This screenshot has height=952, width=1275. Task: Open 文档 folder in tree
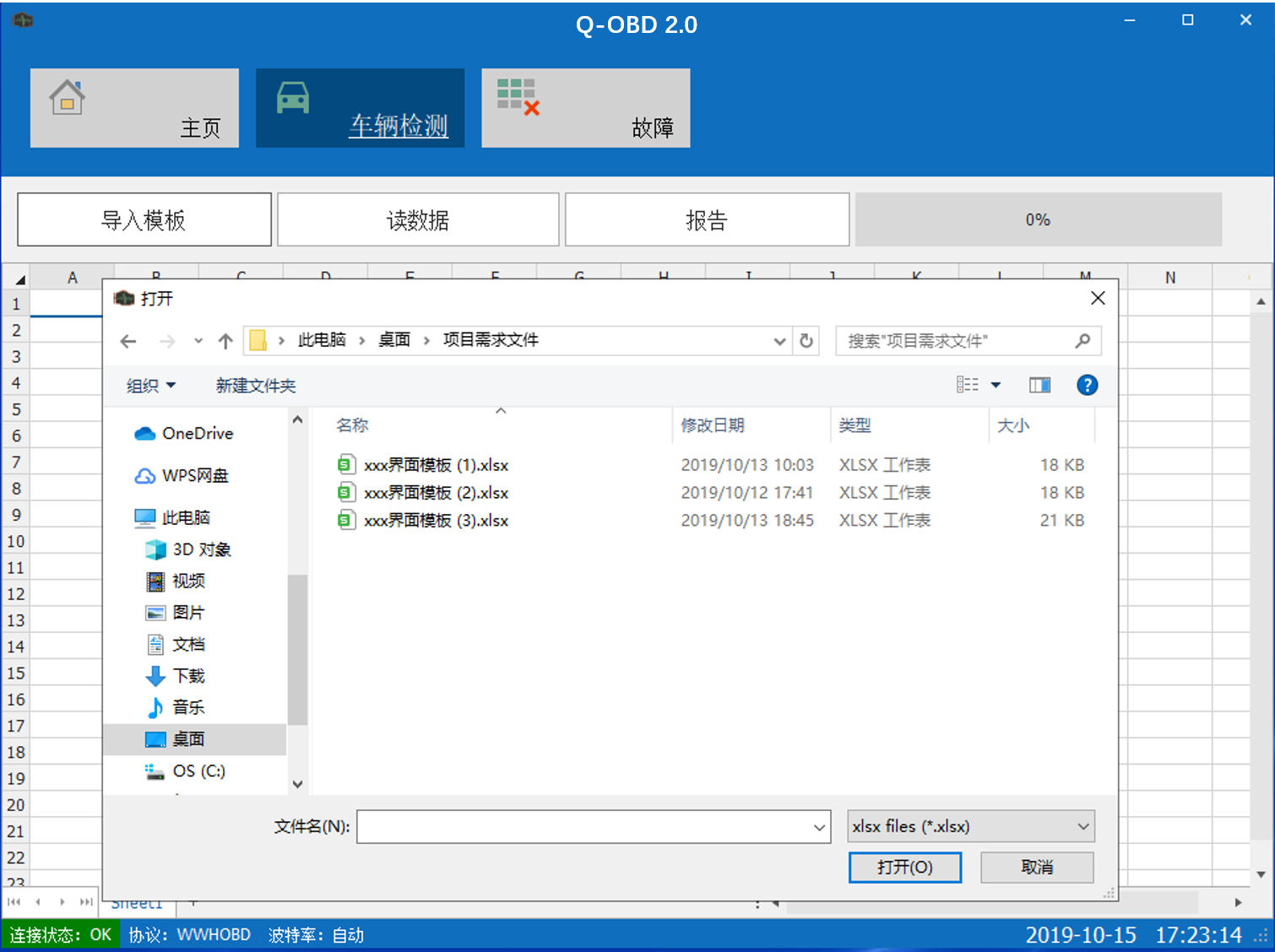[176, 644]
